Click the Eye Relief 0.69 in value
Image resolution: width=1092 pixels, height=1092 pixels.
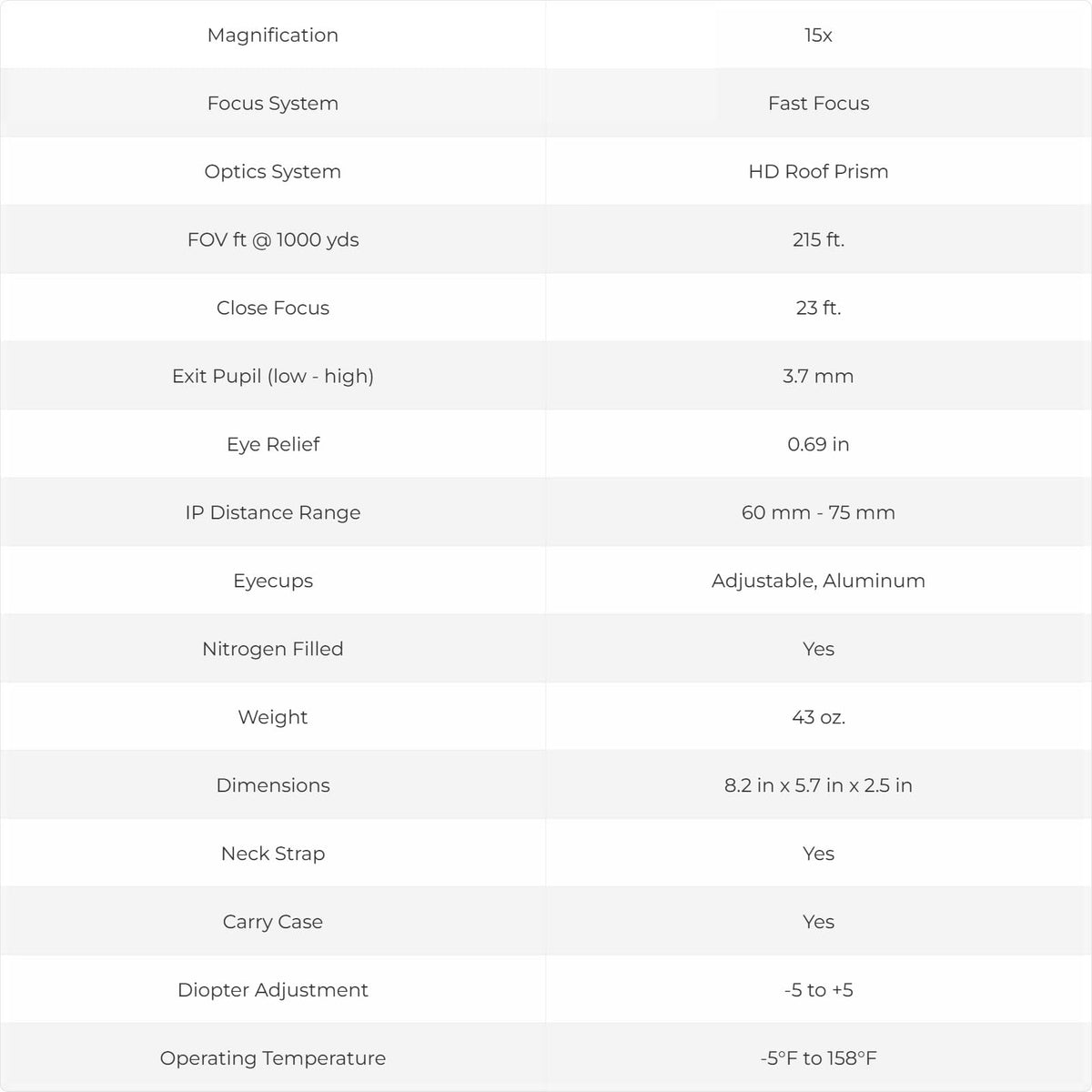tap(818, 444)
